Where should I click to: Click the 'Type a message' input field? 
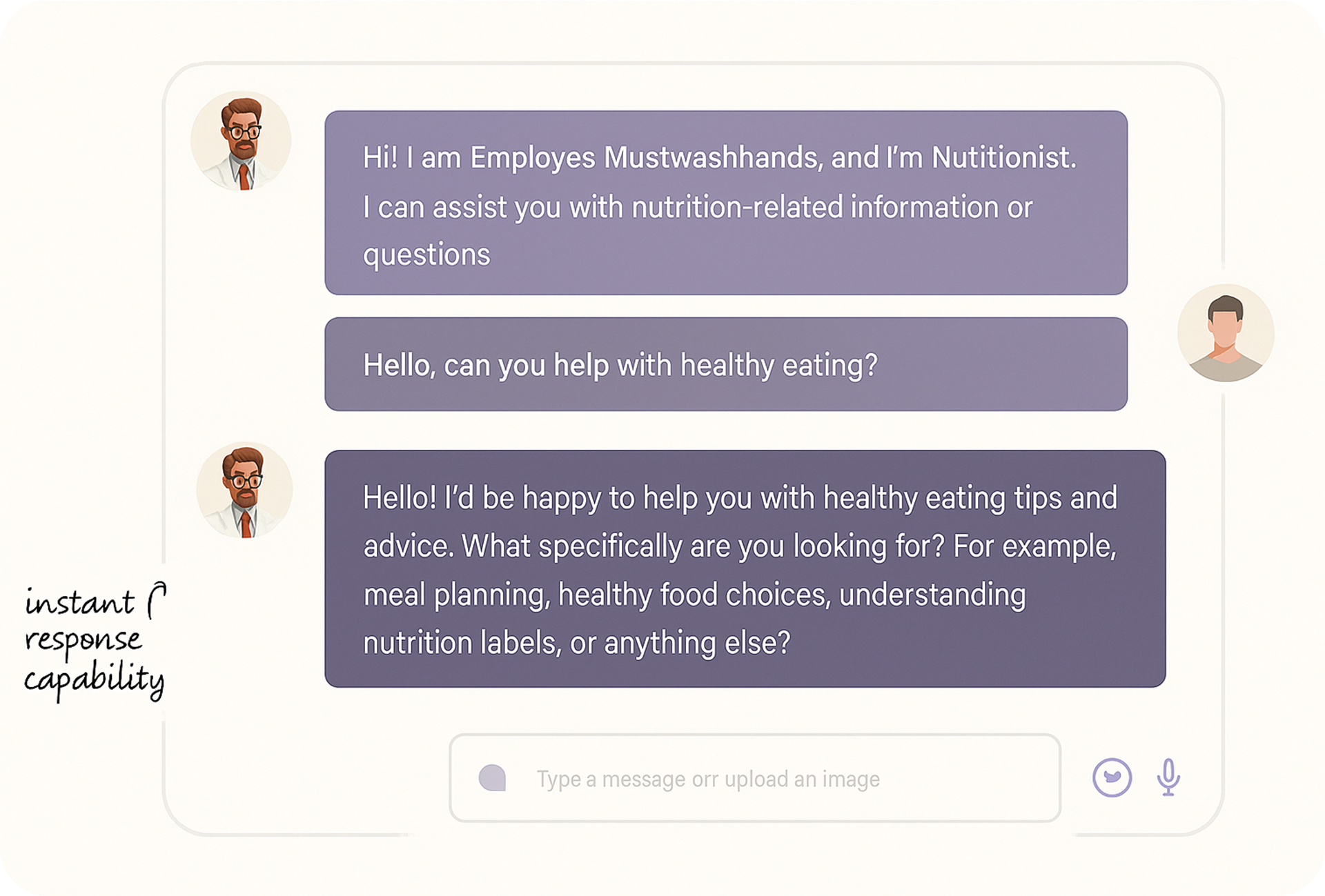(754, 778)
